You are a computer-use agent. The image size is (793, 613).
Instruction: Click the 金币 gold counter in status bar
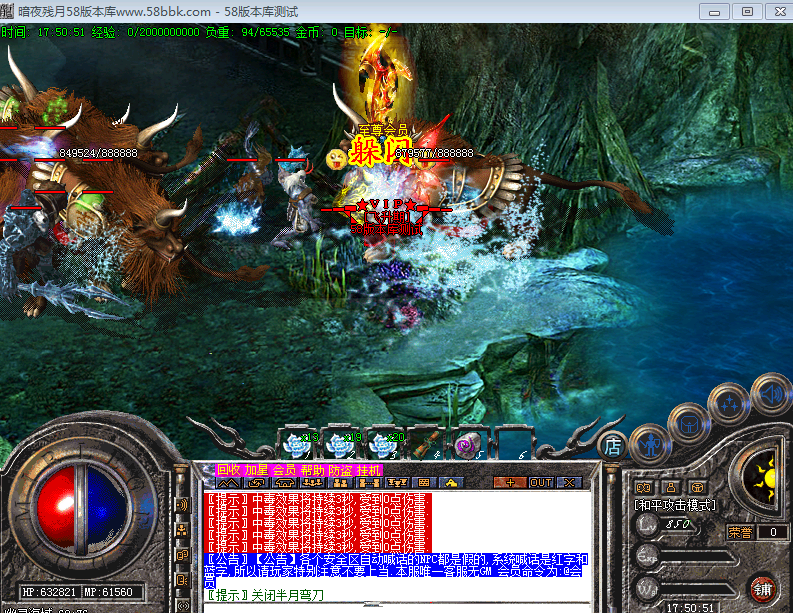(x=317, y=32)
